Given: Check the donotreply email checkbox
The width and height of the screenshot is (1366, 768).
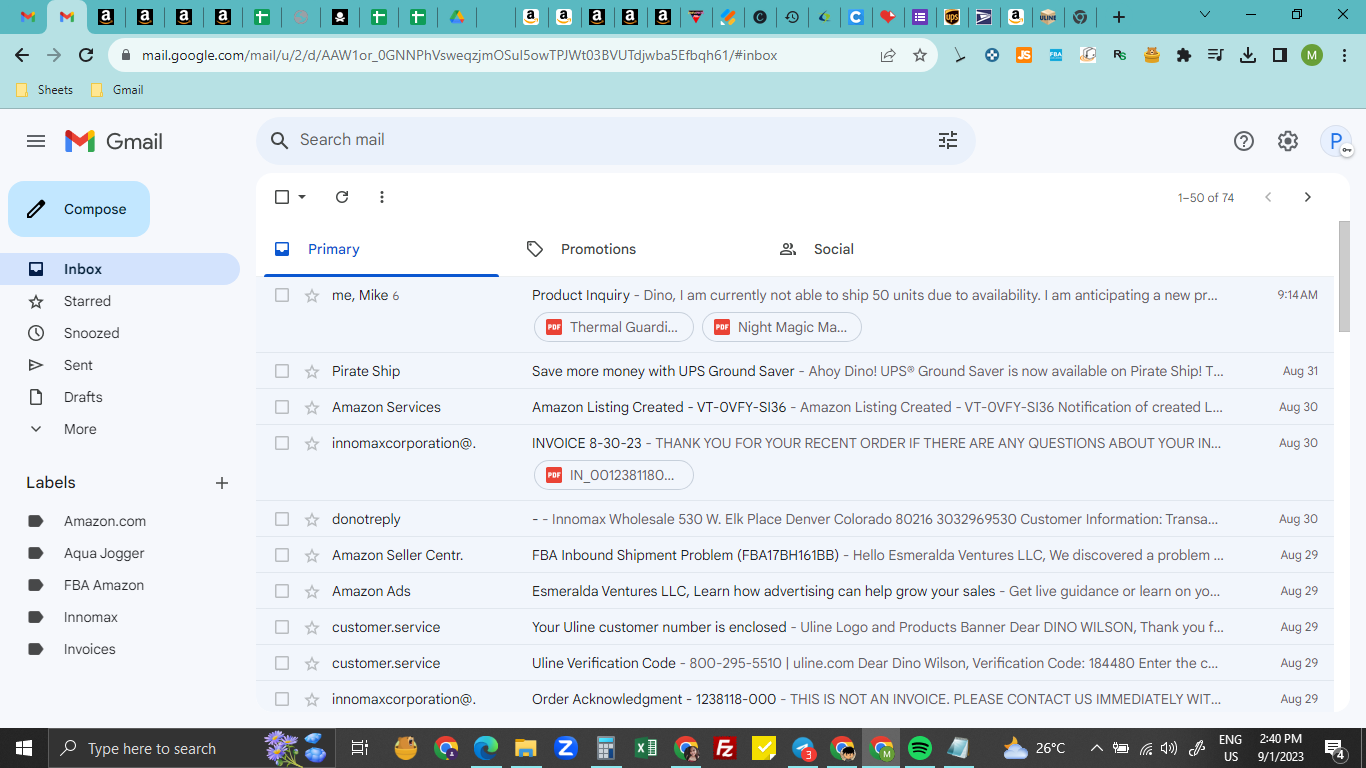Looking at the screenshot, I should pyautogui.click(x=282, y=519).
